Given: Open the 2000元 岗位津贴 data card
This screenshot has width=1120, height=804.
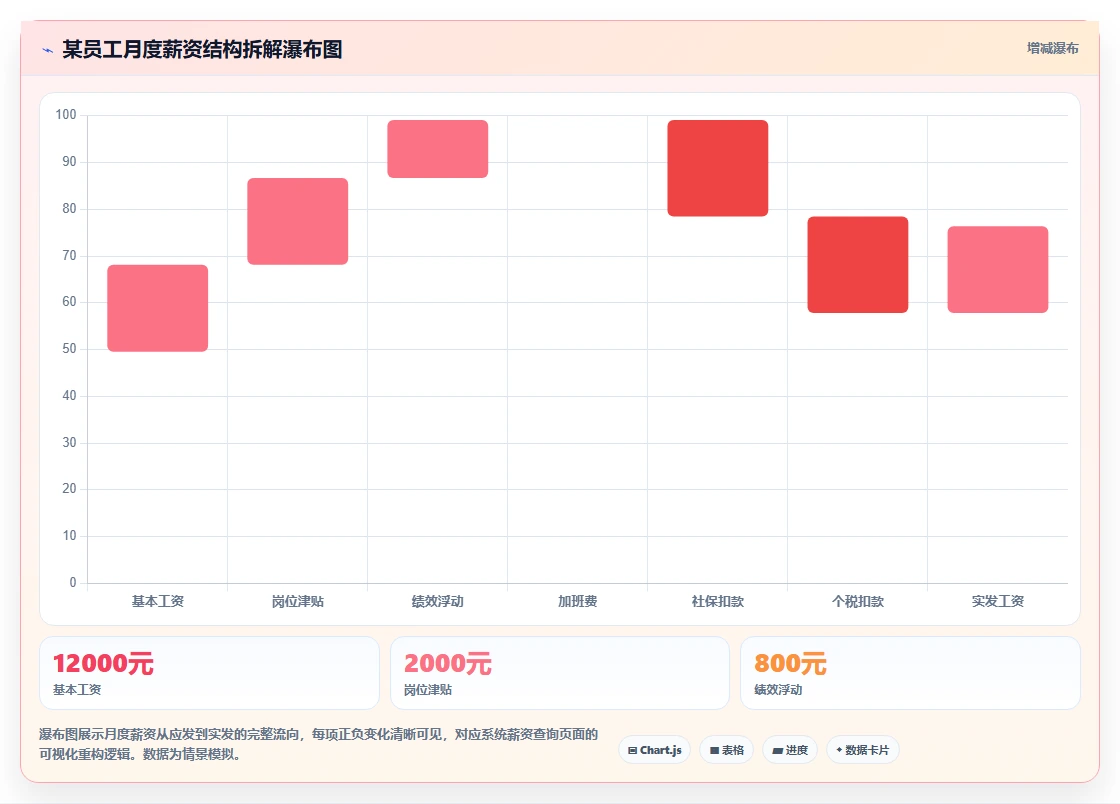Looking at the screenshot, I should (560, 673).
